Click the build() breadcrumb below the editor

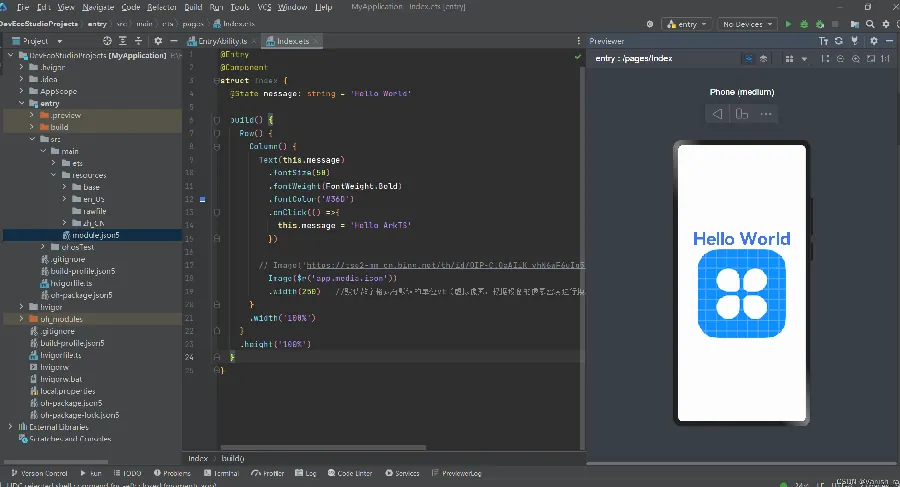pyautogui.click(x=233, y=458)
